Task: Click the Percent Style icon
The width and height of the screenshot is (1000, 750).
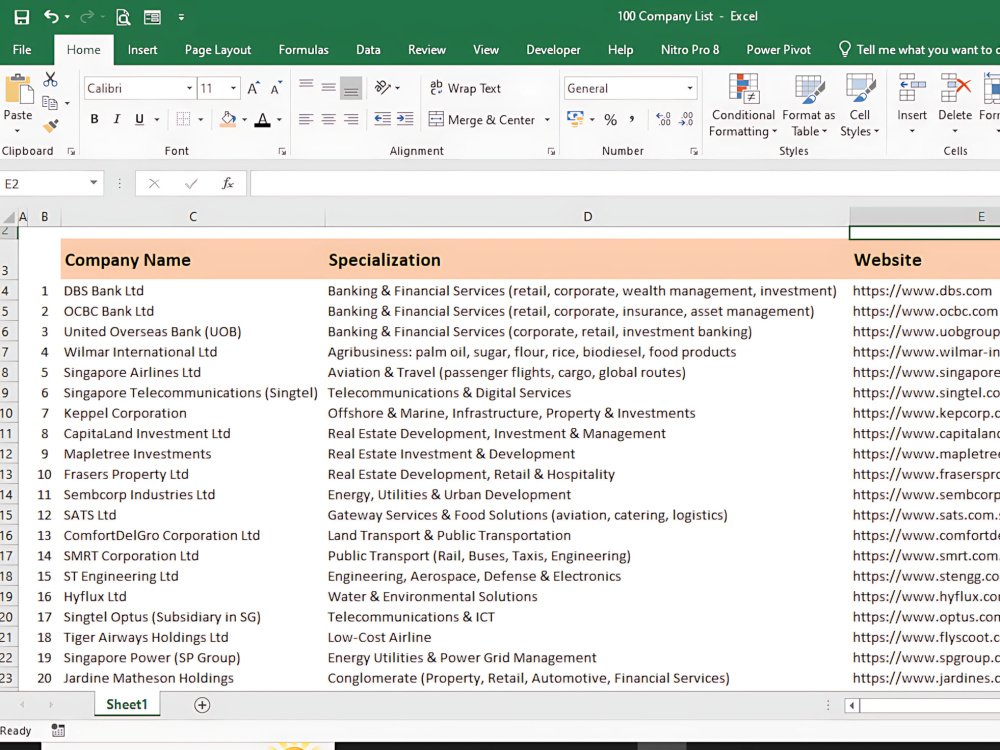Action: coord(610,119)
